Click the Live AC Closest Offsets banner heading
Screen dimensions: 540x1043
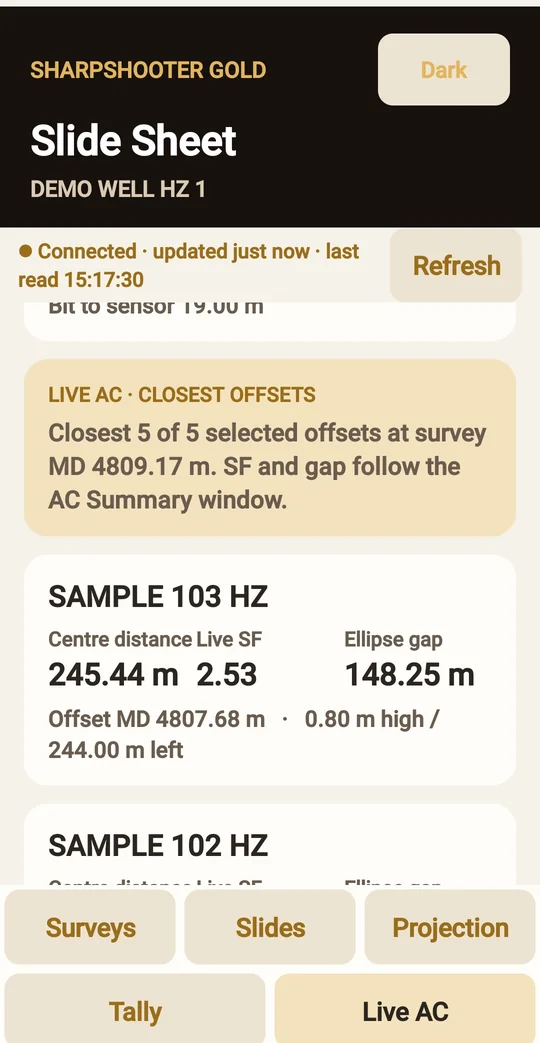tap(182, 394)
